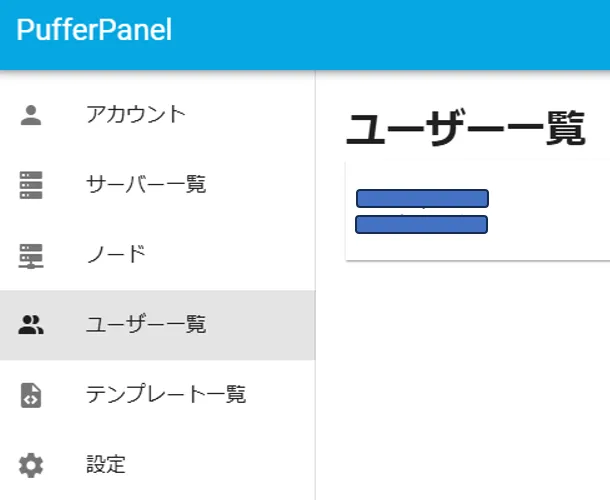Select the ノード sidebar label
The image size is (610, 500).
coord(116,255)
